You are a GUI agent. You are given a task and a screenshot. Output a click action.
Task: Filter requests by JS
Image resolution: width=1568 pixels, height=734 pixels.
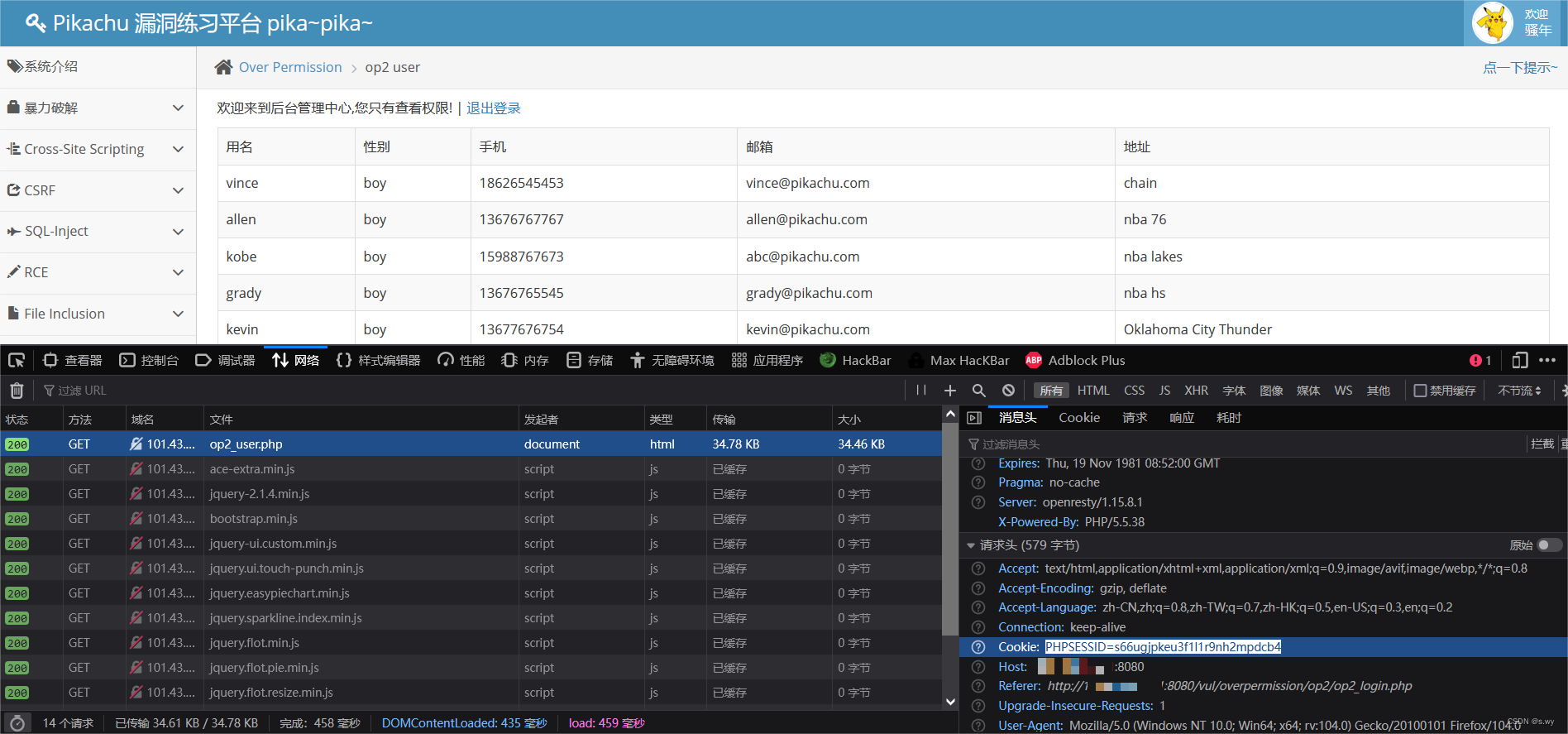click(x=1164, y=391)
